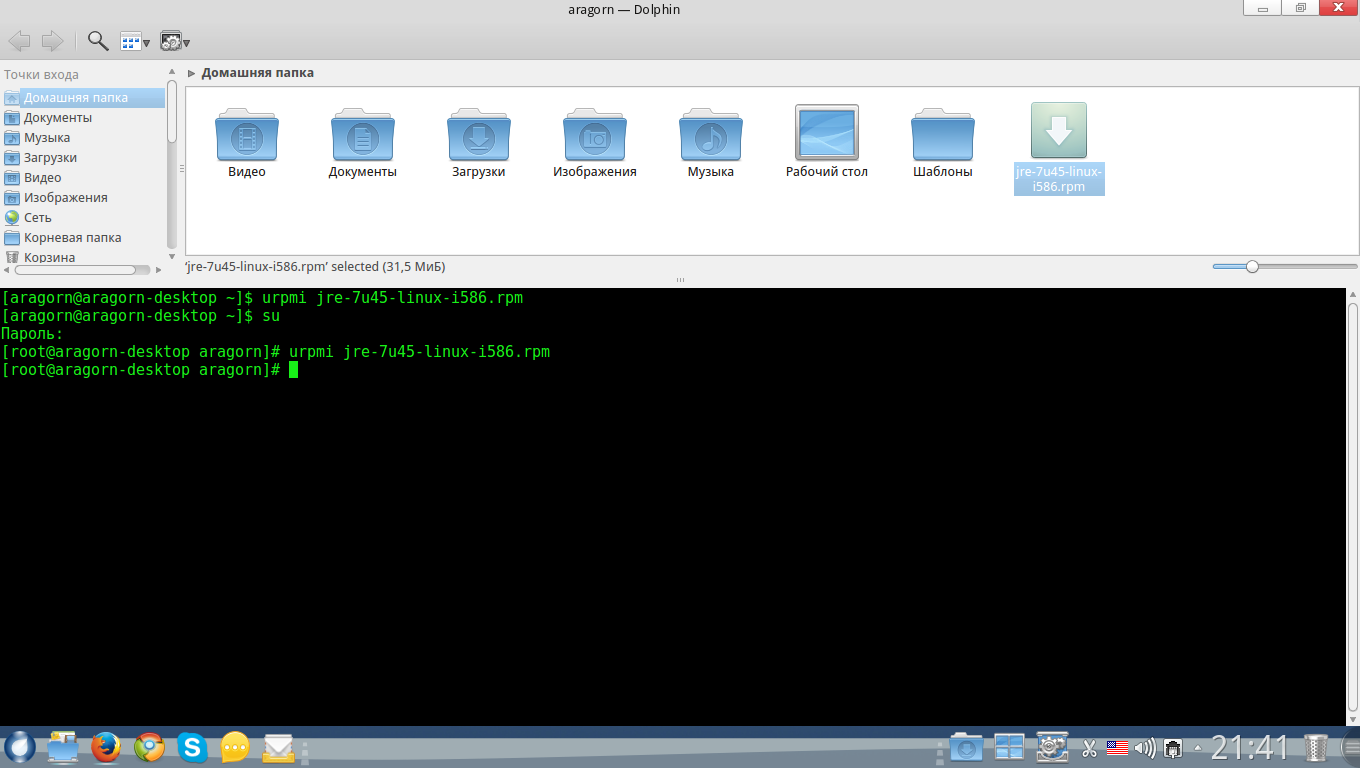The height and width of the screenshot is (768, 1360).
Task: Select the jre-7u45-linux-i586.rpm file
Action: pos(1058,135)
